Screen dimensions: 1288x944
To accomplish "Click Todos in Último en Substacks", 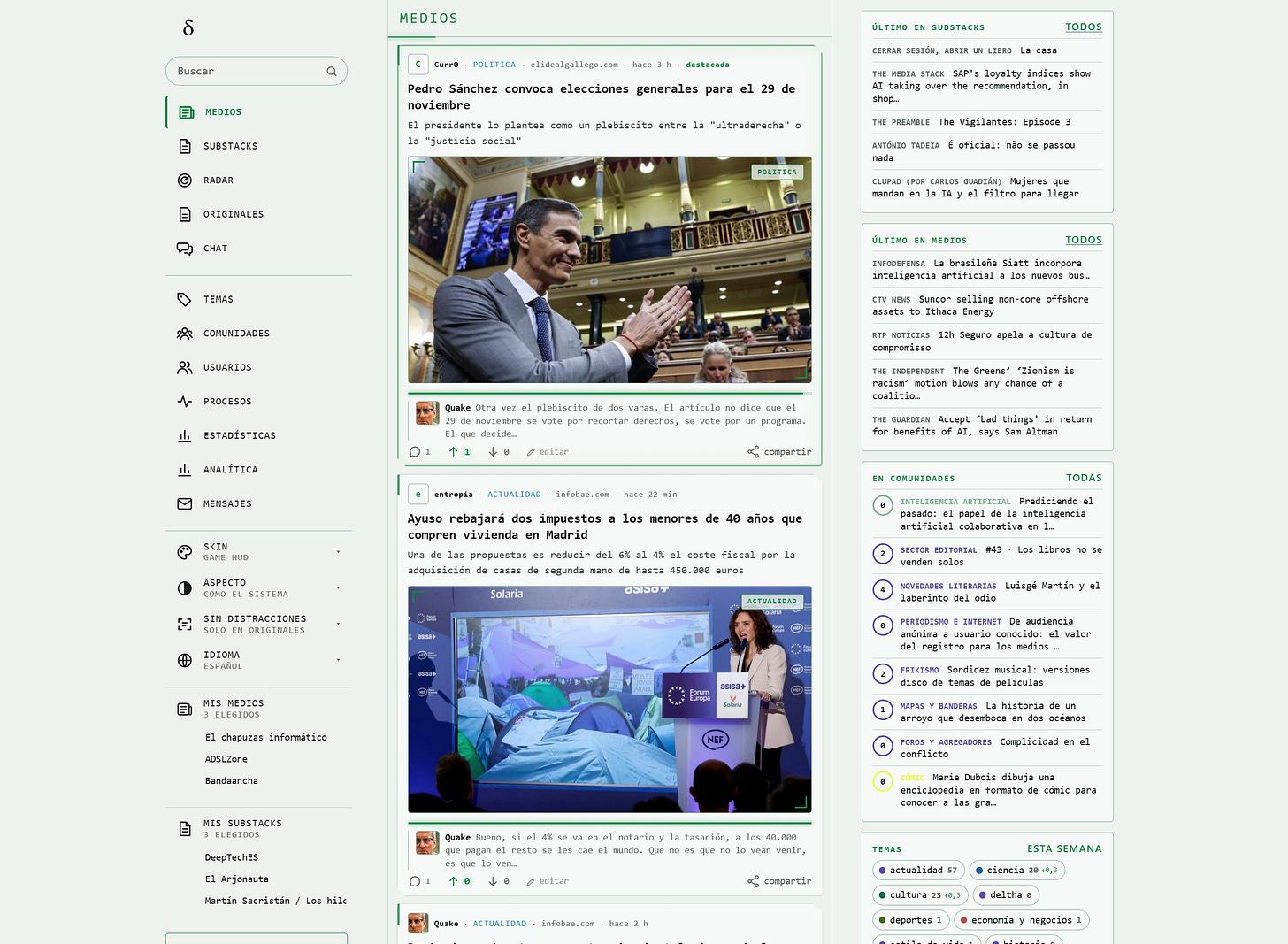I will 1084,27.
